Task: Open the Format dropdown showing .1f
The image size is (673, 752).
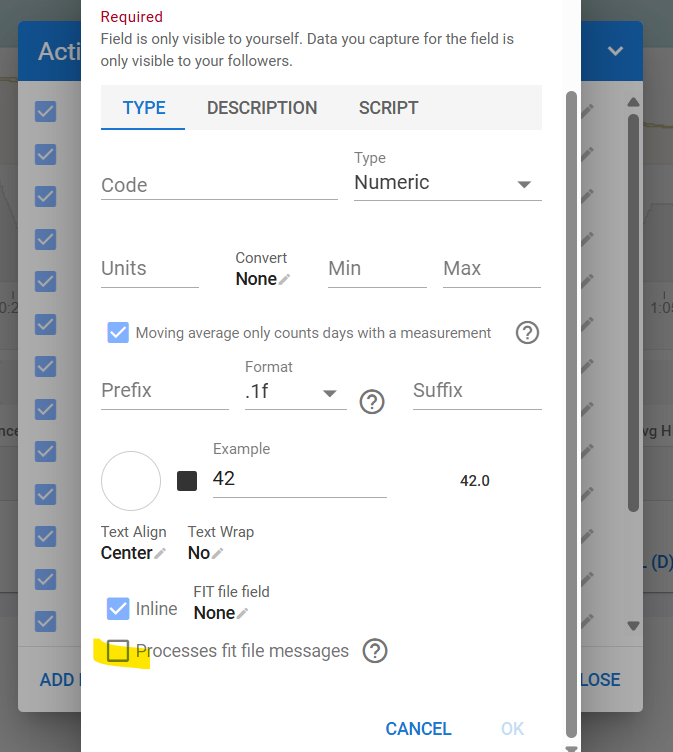Action: click(x=295, y=393)
